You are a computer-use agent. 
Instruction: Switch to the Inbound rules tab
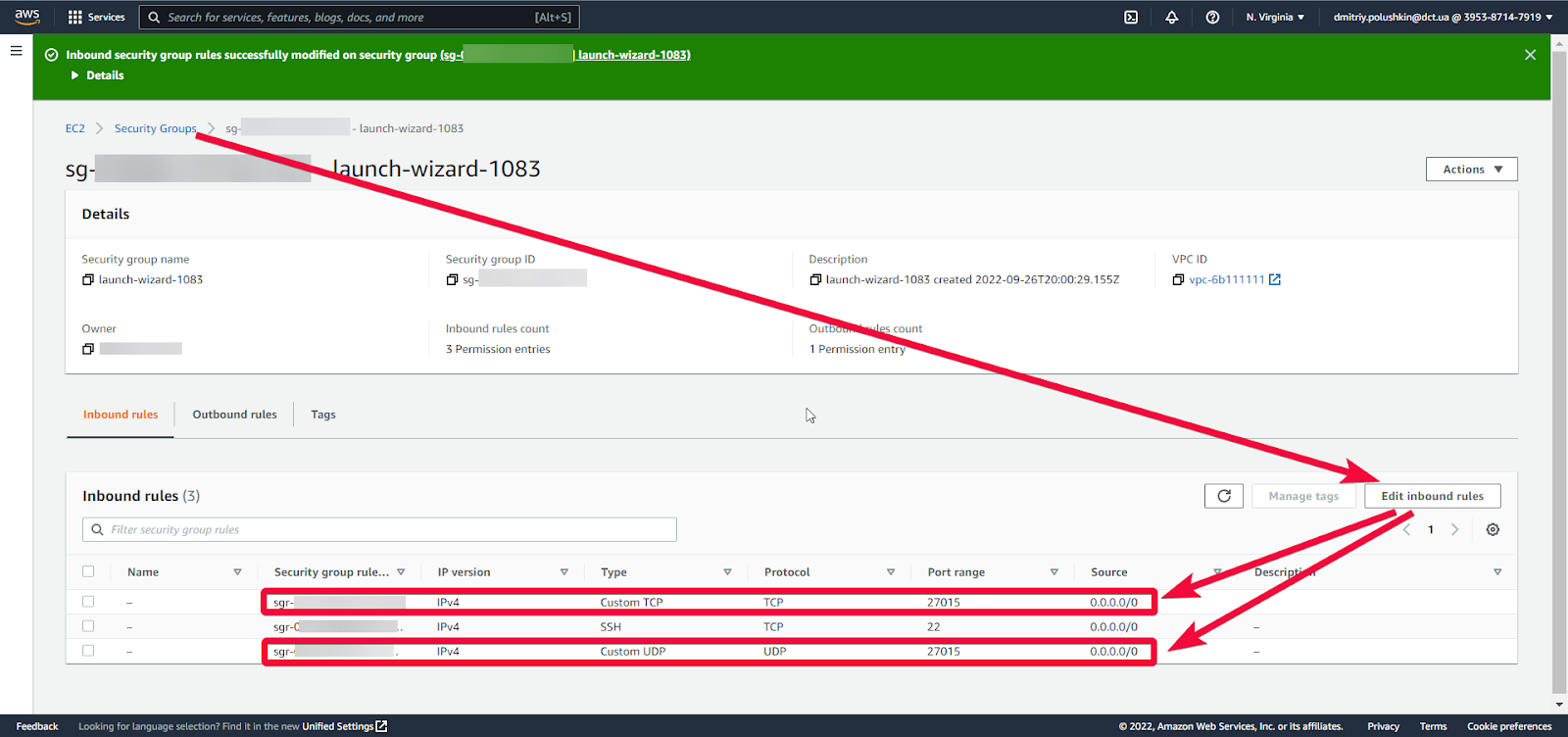121,415
